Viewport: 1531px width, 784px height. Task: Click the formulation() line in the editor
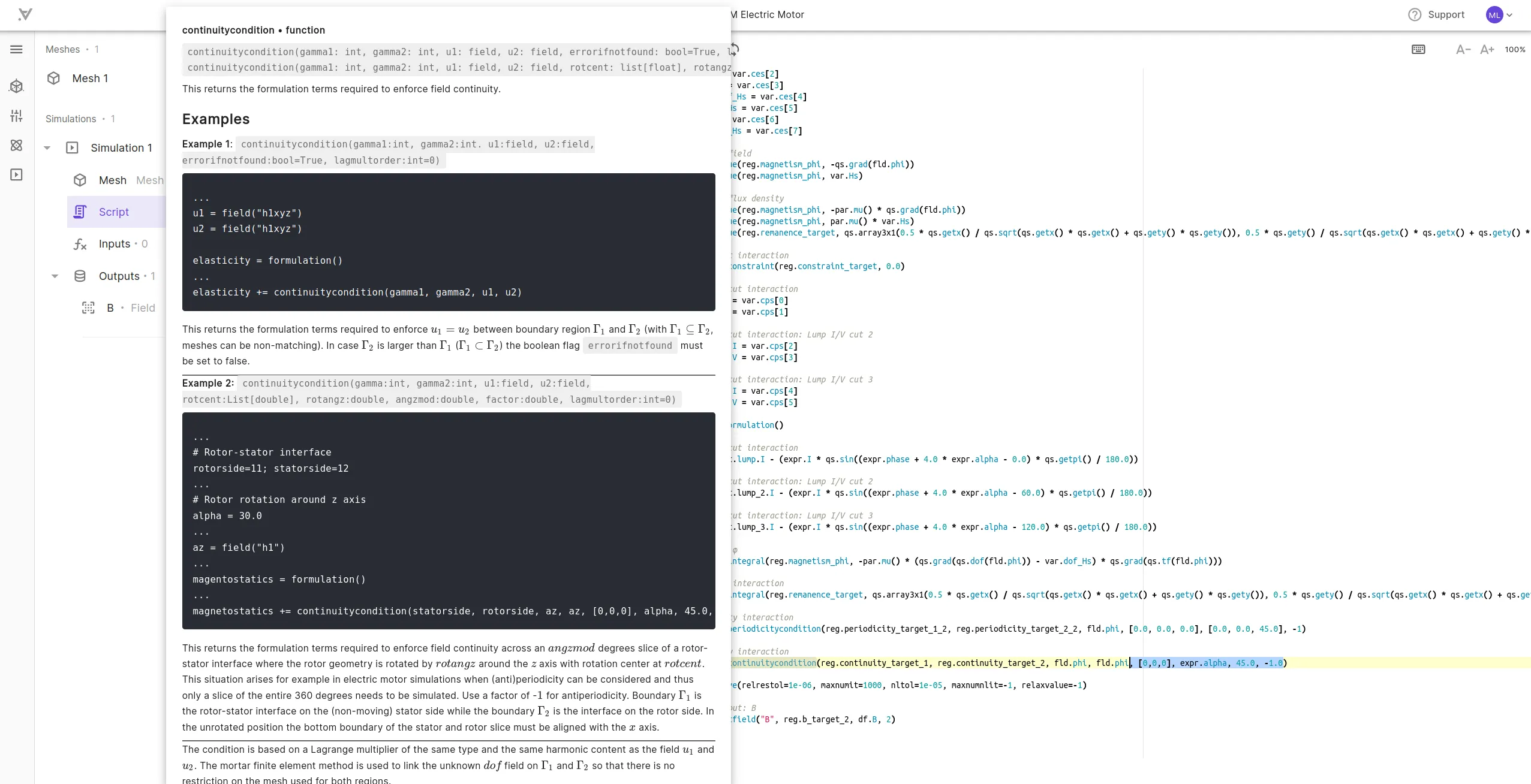click(x=757, y=425)
